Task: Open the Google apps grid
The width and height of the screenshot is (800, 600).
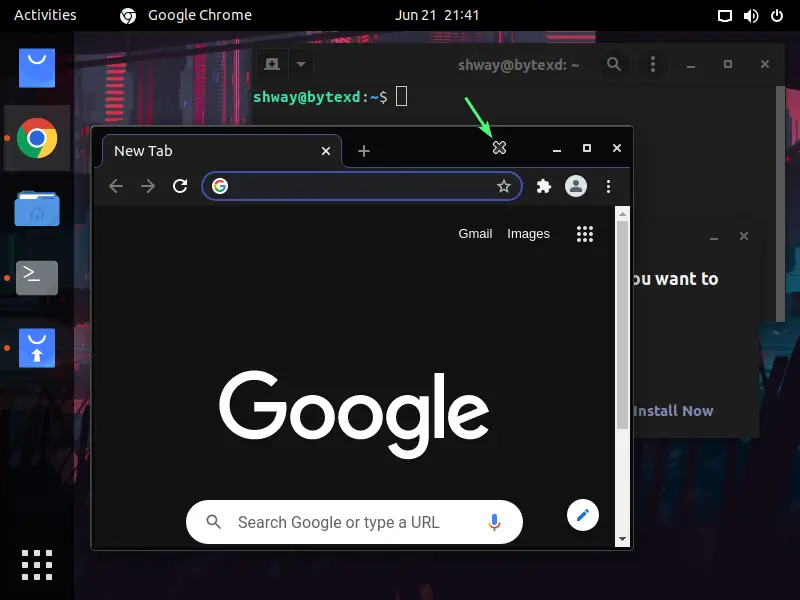Action: (585, 234)
